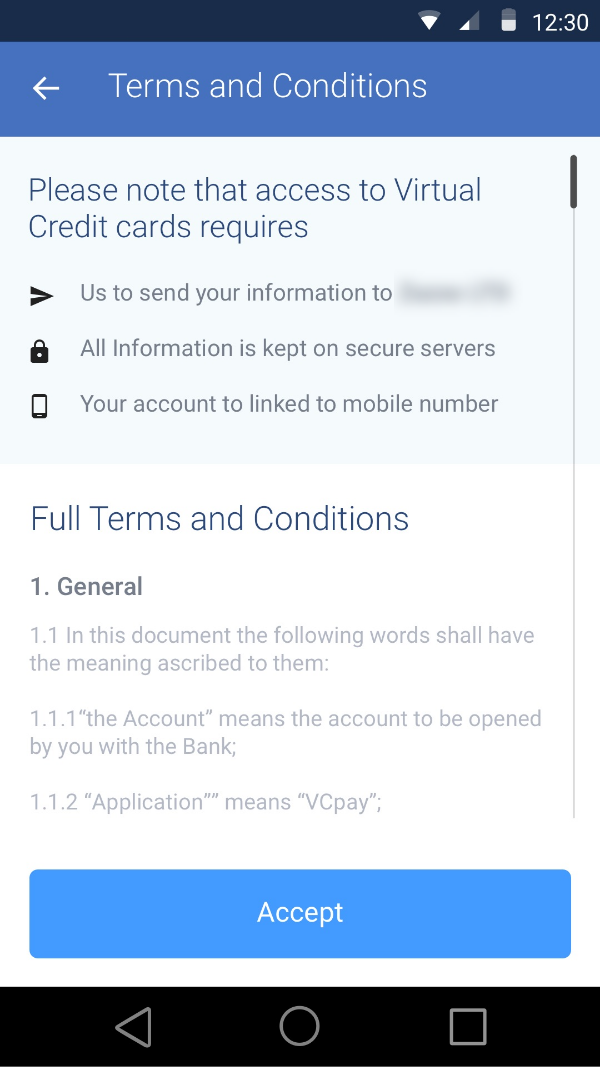Screen dimensions: 600x1067
Task: Tap the Wi-Fi status bar icon
Action: (430, 21)
